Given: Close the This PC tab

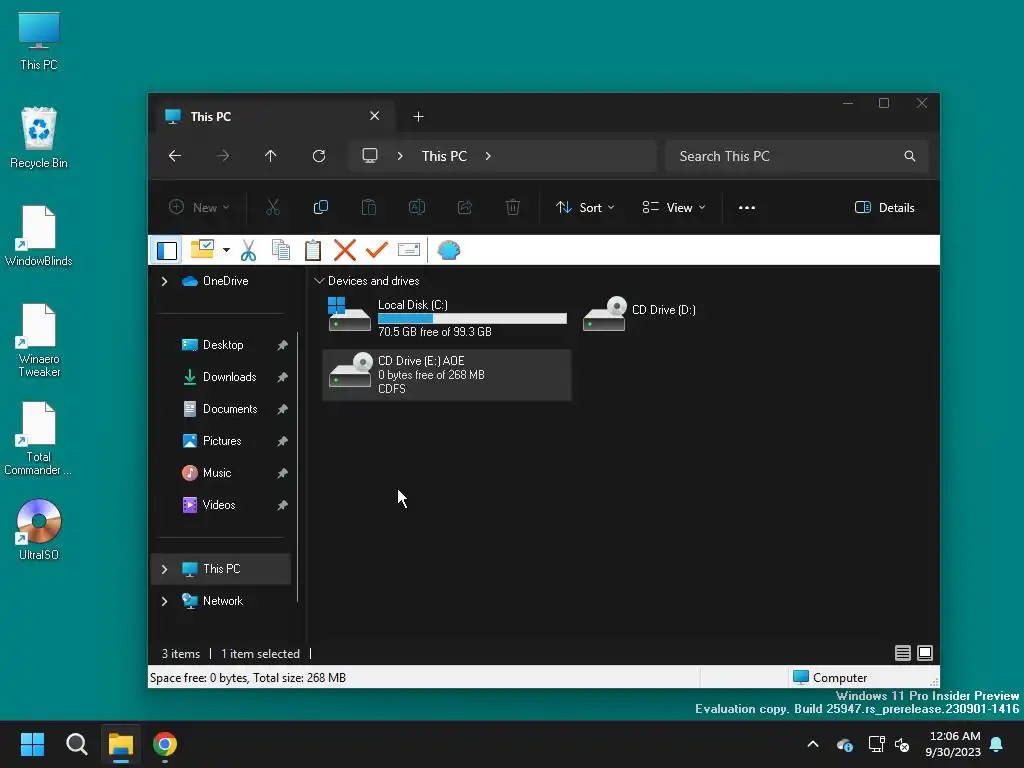Looking at the screenshot, I should [x=374, y=116].
